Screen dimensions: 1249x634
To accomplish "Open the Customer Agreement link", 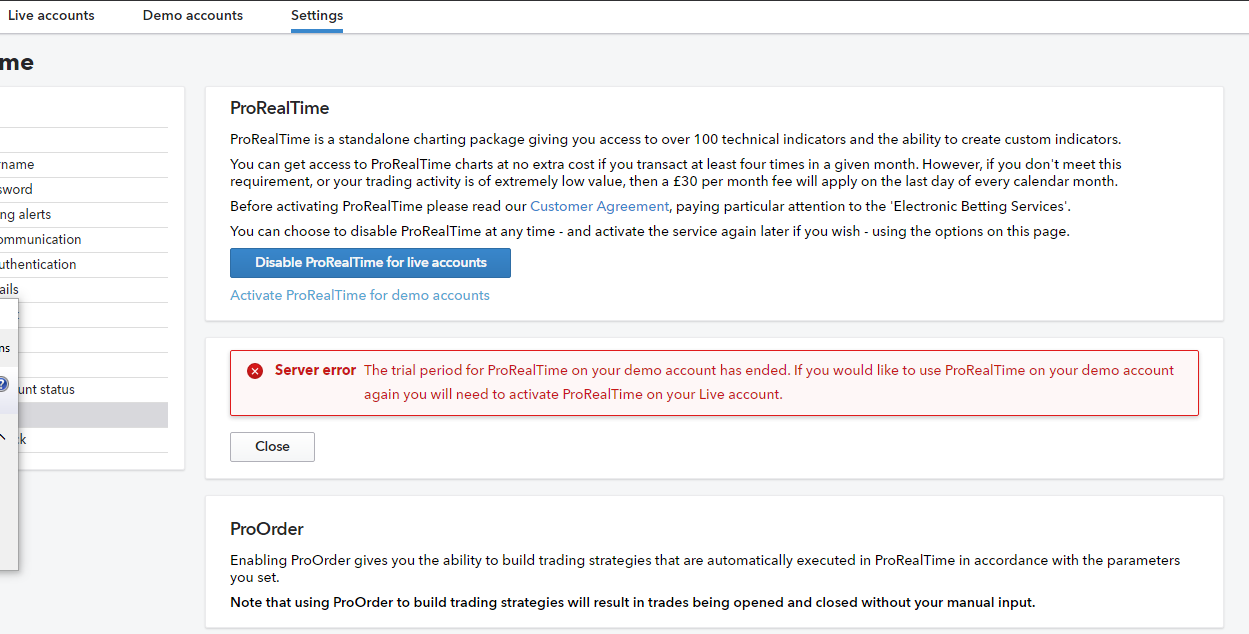I will pos(599,206).
